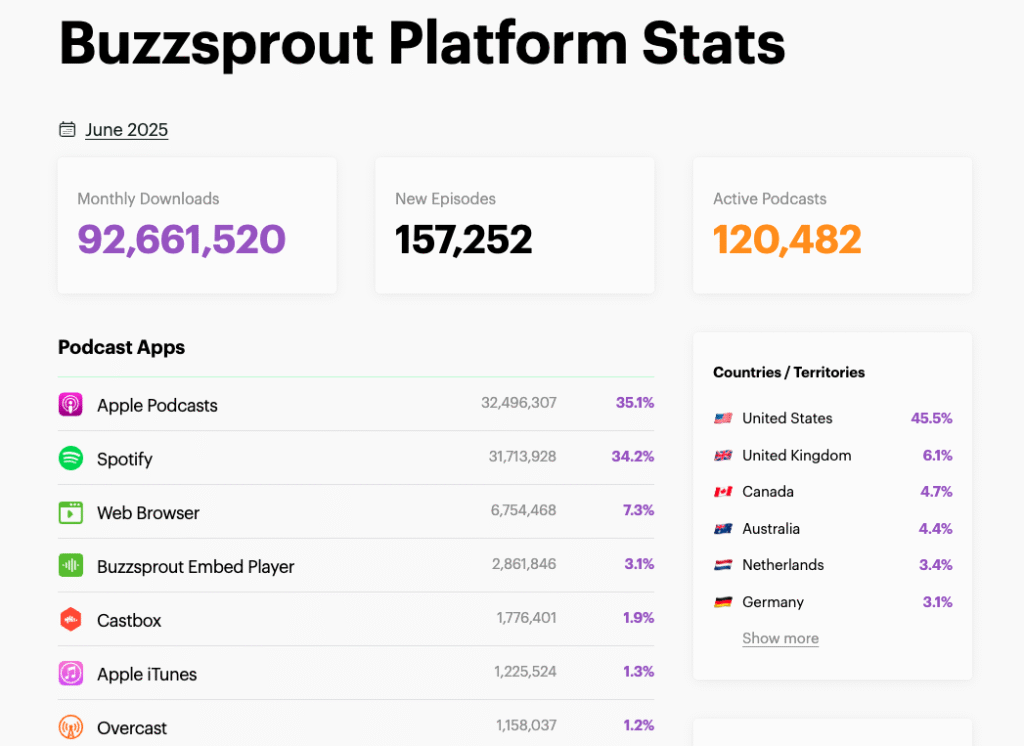Click the 34.2% share for Spotify
1024x746 pixels.
coord(633,456)
